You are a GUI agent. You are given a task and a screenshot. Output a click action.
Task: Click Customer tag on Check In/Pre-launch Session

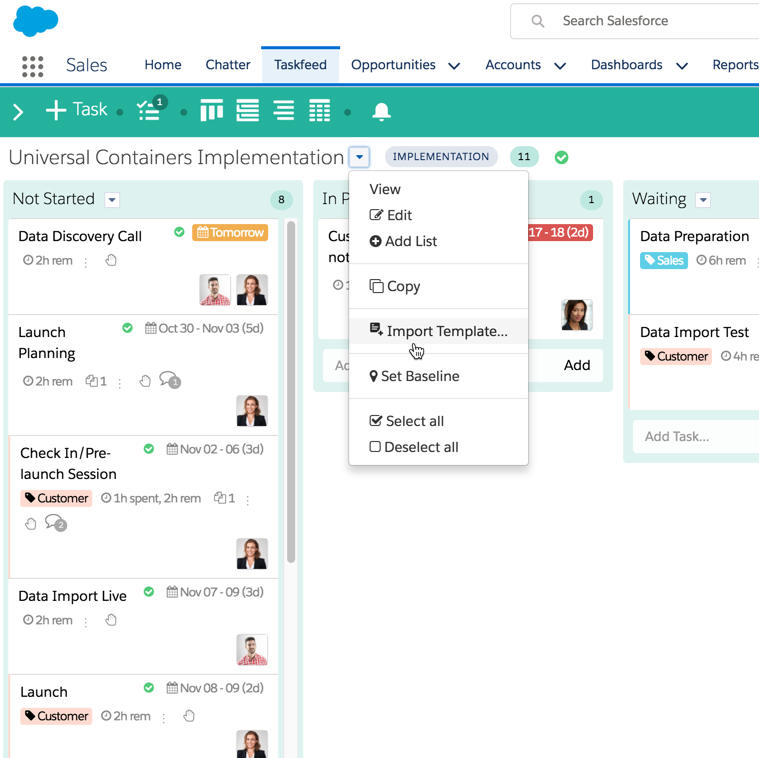(x=56, y=498)
